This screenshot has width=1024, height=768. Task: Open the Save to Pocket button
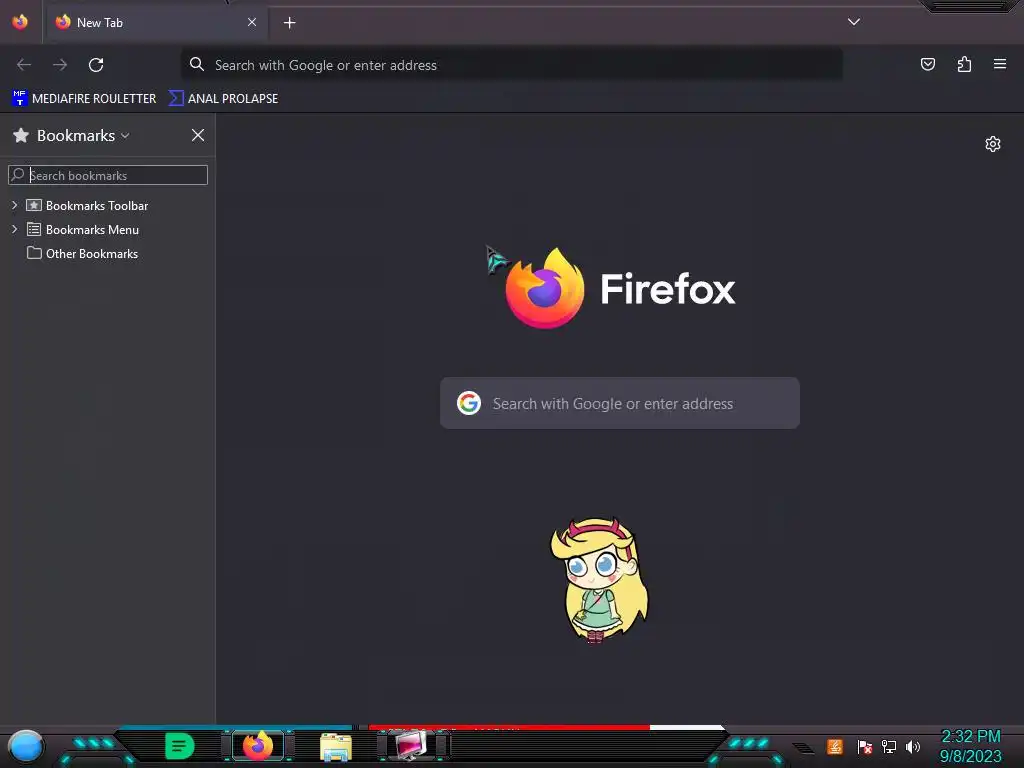click(x=927, y=64)
